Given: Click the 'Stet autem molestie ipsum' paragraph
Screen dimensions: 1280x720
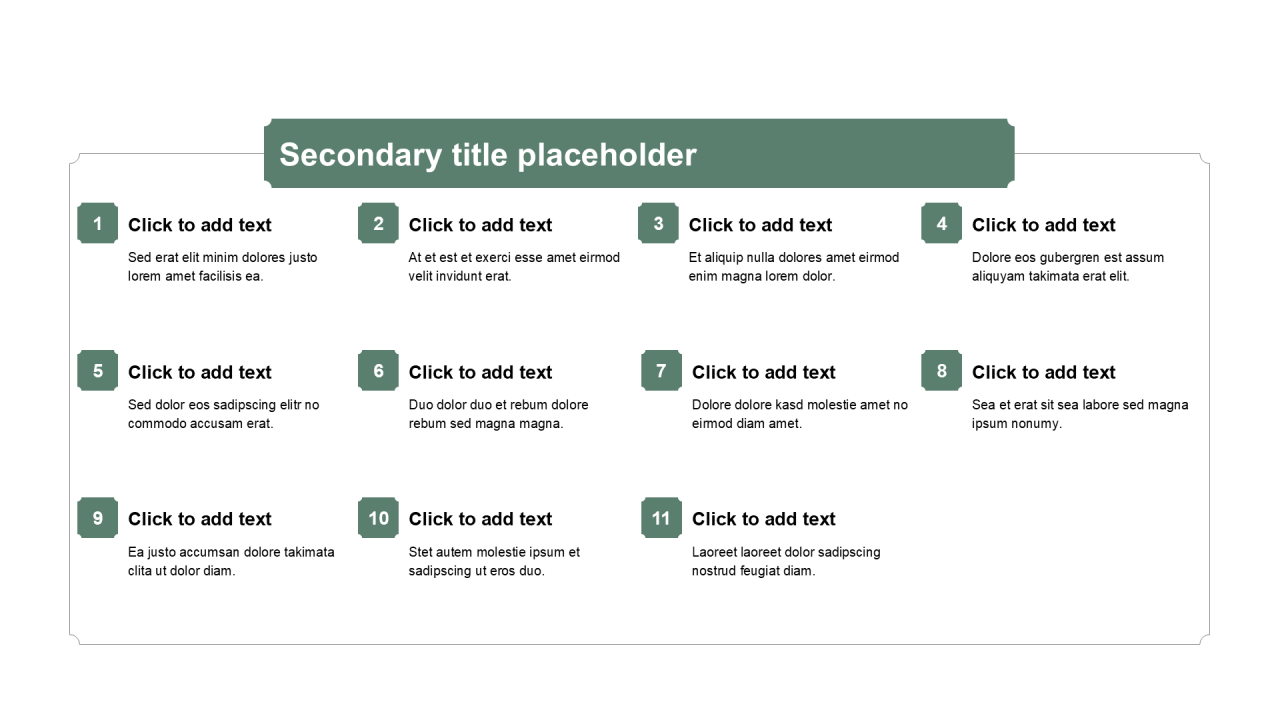Looking at the screenshot, I should 494,561.
